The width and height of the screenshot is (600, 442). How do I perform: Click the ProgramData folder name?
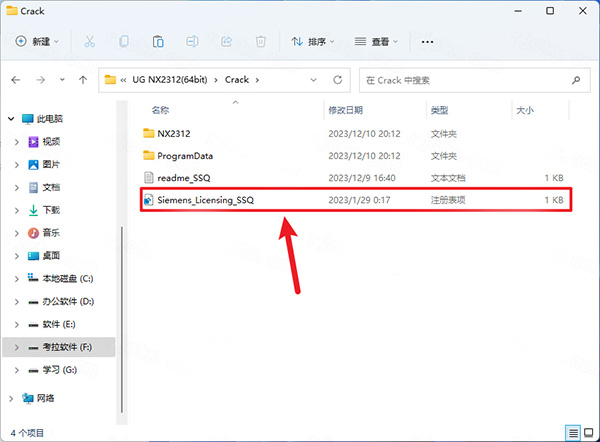point(185,156)
